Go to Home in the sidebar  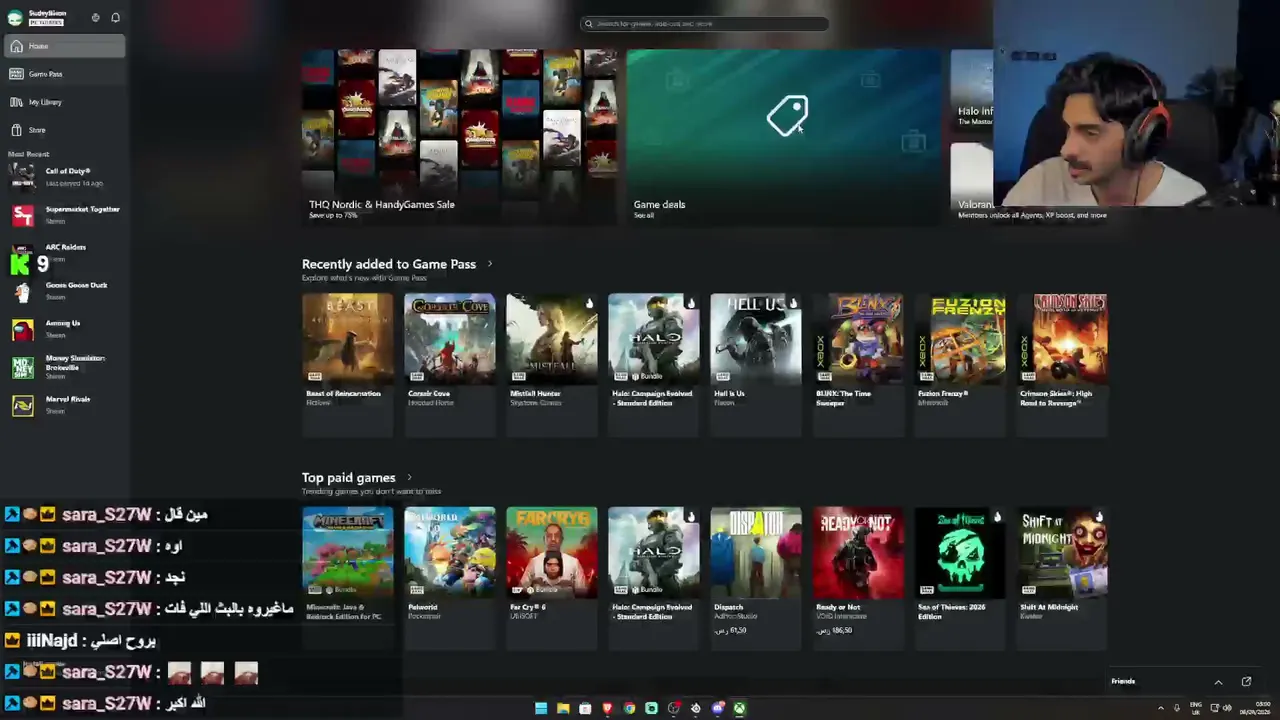tap(65, 46)
